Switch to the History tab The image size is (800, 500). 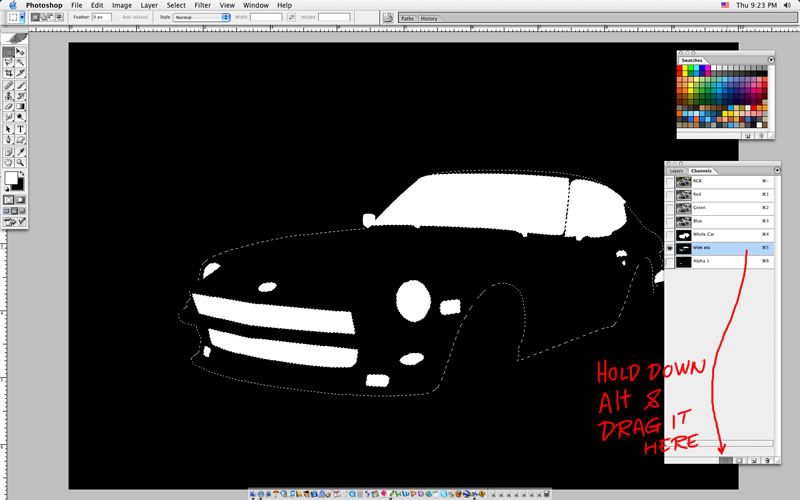428,18
